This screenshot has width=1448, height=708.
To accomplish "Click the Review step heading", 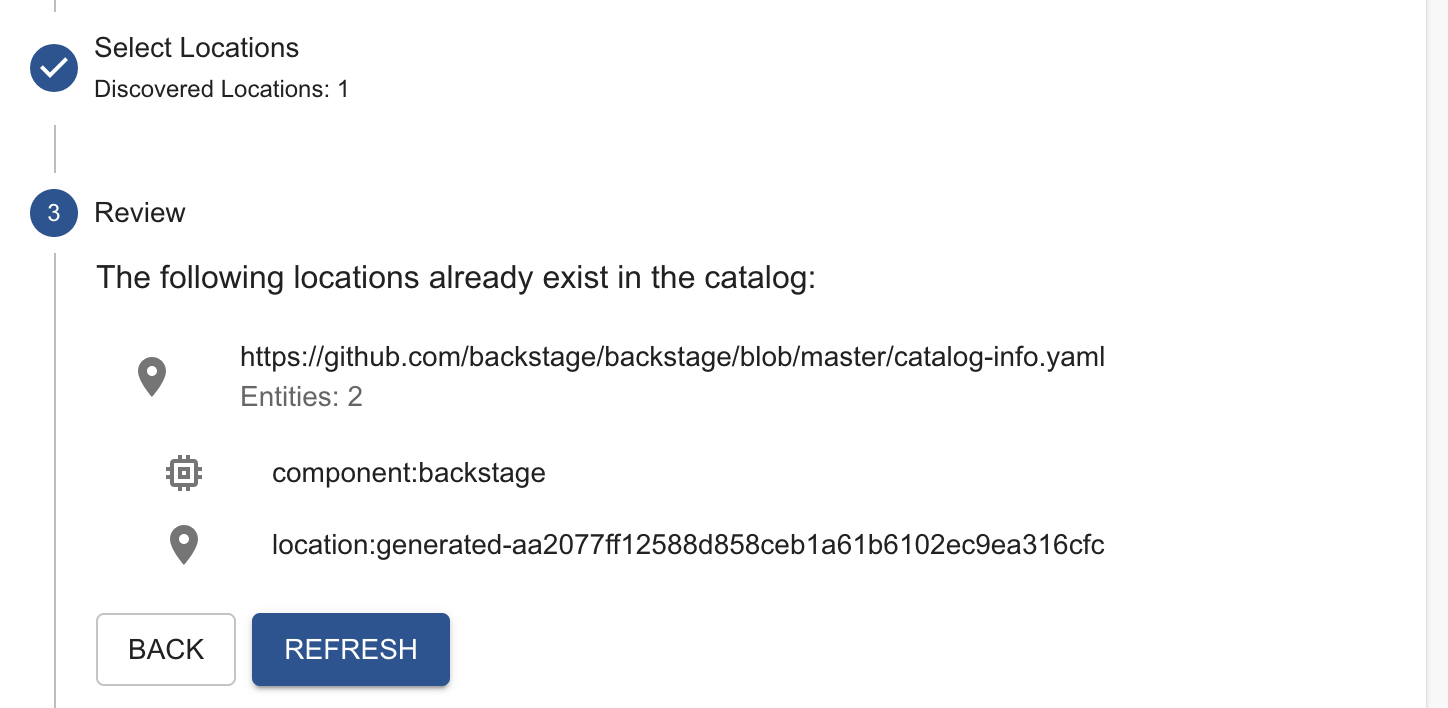I will pos(139,213).
